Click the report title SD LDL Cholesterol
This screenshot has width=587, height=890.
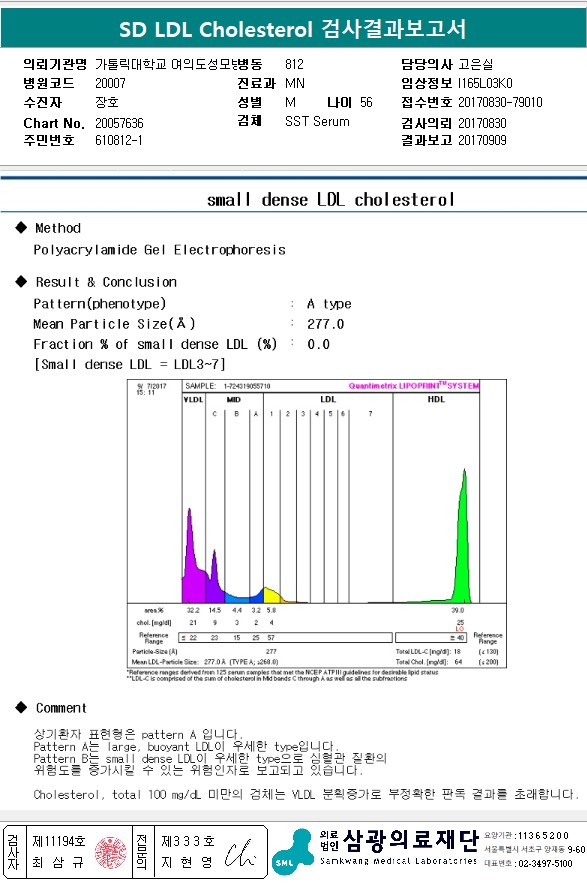(x=292, y=28)
